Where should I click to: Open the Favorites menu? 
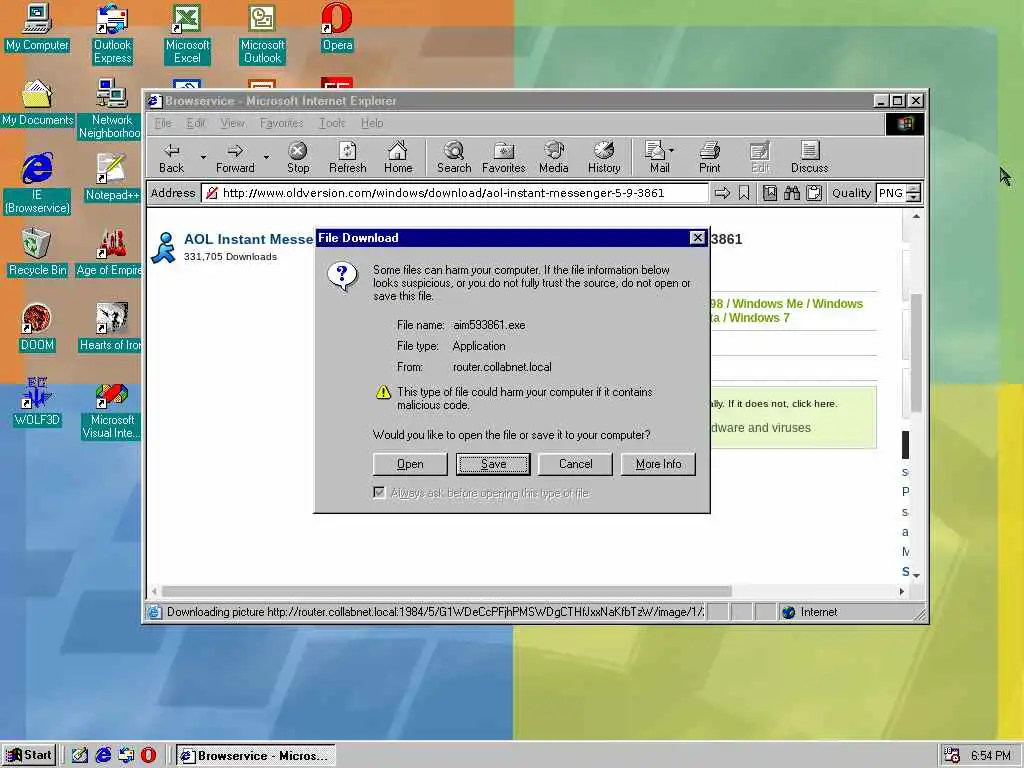[281, 123]
